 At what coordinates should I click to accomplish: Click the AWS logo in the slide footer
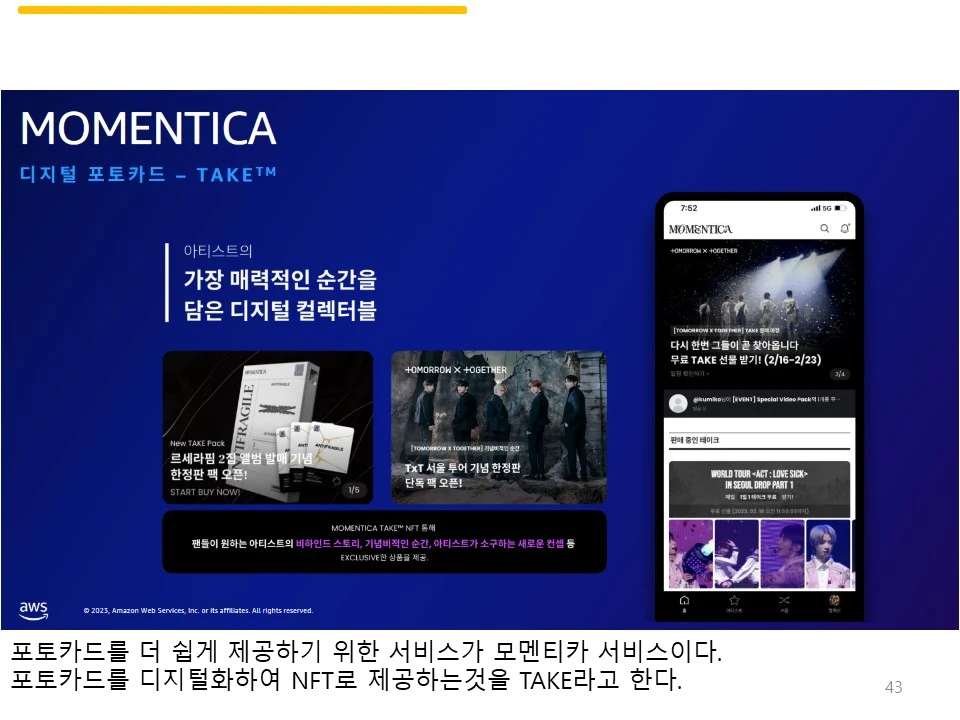pos(34,610)
